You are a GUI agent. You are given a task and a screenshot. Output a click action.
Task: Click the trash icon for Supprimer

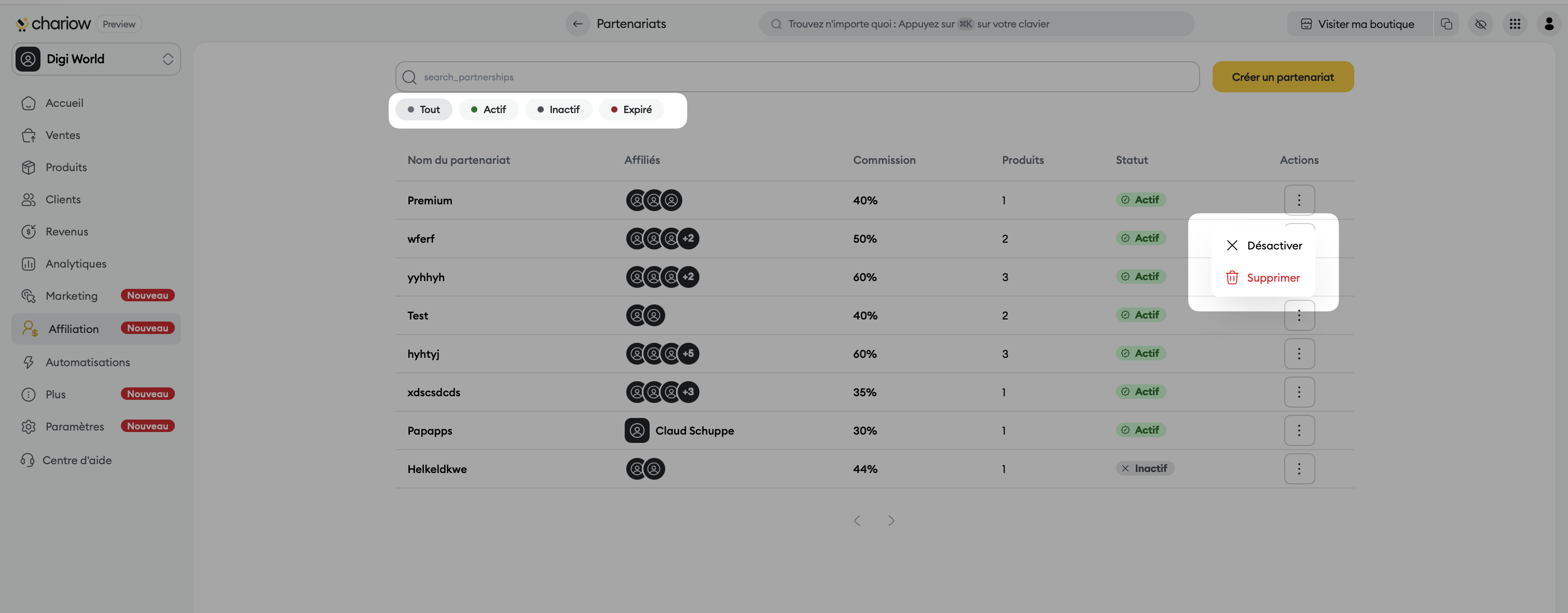pos(1232,277)
